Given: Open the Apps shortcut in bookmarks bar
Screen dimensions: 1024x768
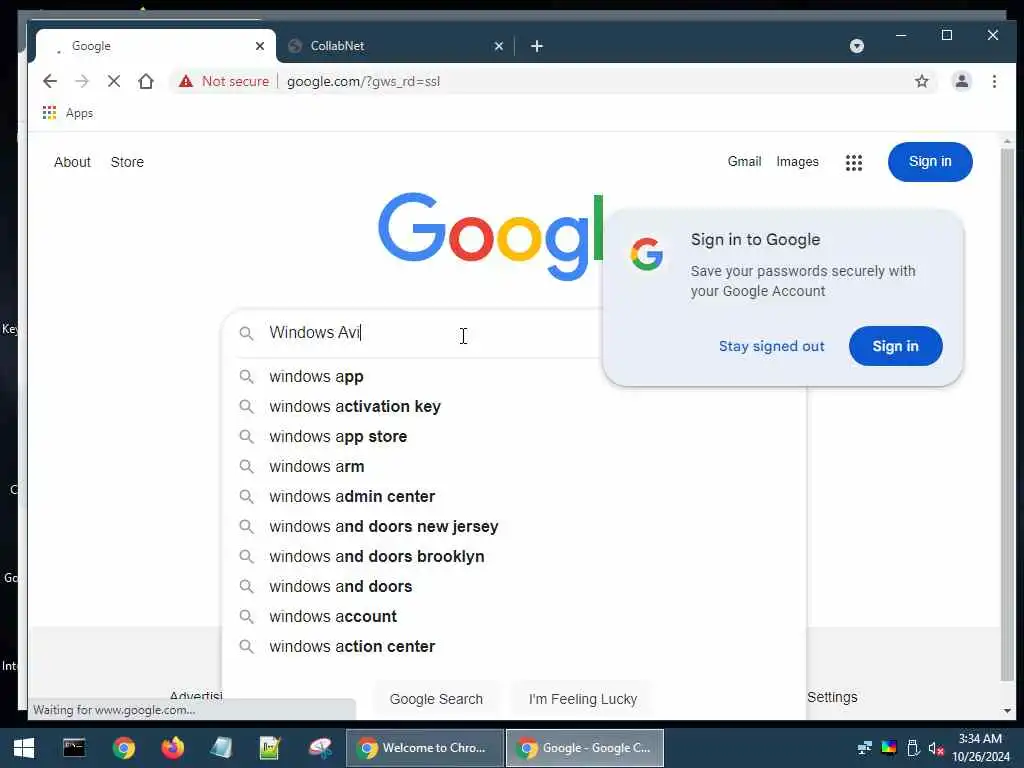Looking at the screenshot, I should pyautogui.click(x=67, y=113).
